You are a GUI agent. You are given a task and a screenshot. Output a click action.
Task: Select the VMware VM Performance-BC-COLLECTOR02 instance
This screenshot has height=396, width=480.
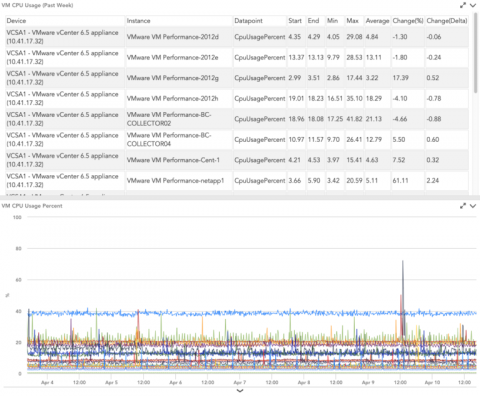(x=169, y=119)
